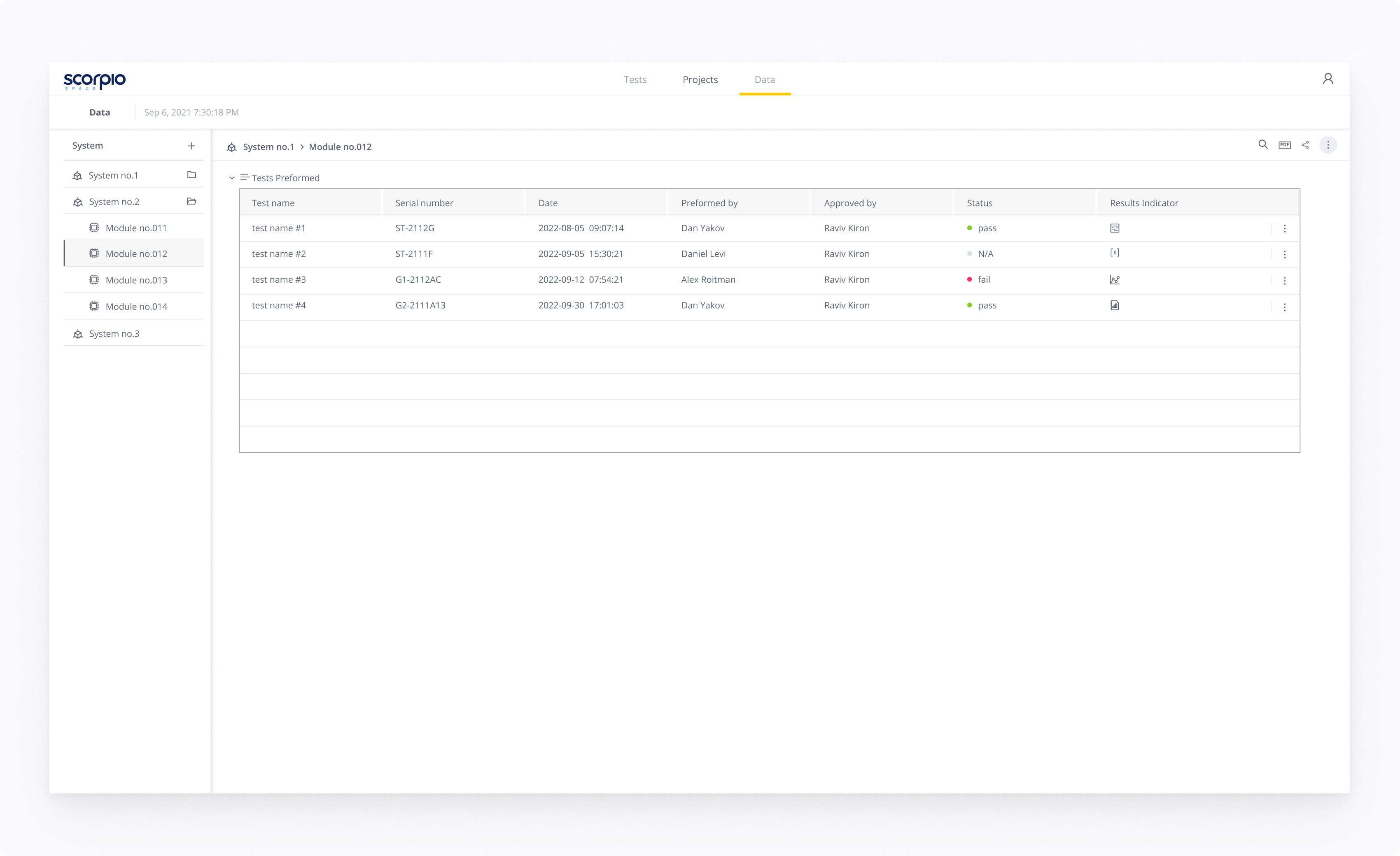Open the user profile icon
This screenshot has height=856, width=1400.
[1328, 79]
